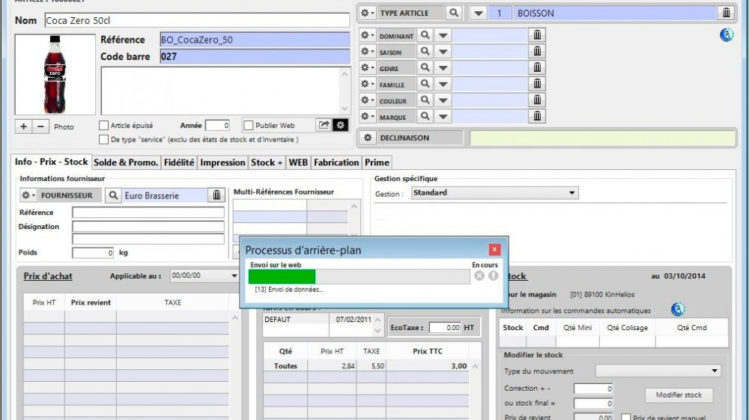Image resolution: width=749 pixels, height=420 pixels.
Task: Enable Publier Web checkbox
Action: pyautogui.click(x=248, y=125)
